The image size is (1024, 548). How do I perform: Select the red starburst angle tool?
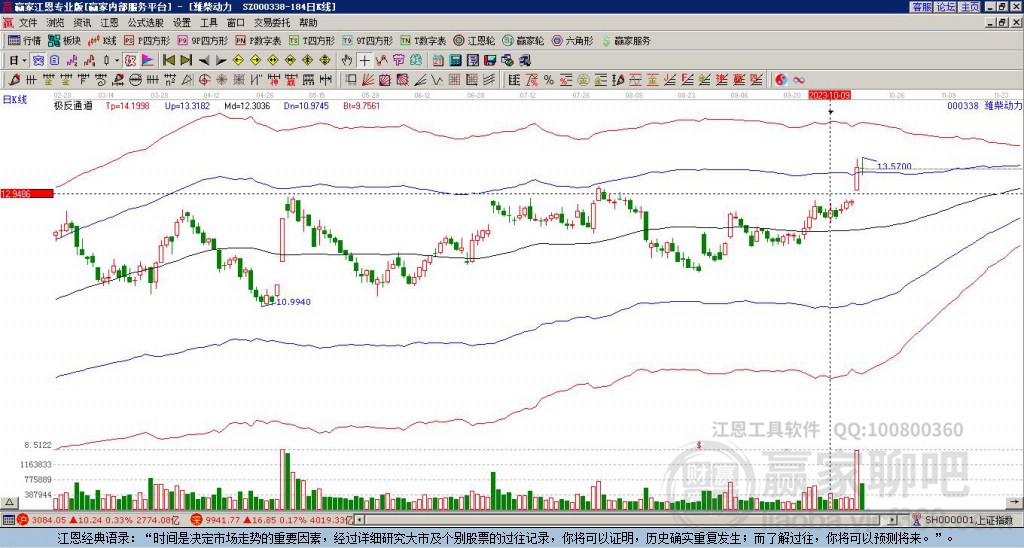click(x=221, y=80)
